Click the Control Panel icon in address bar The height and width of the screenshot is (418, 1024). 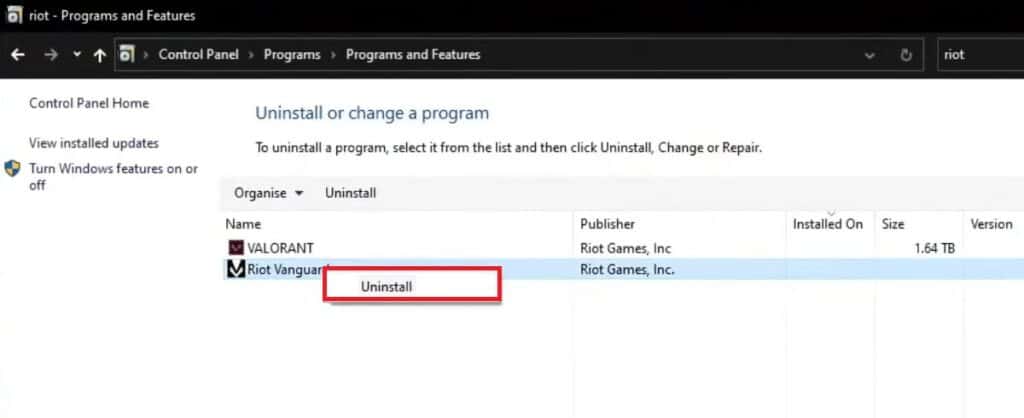127,55
